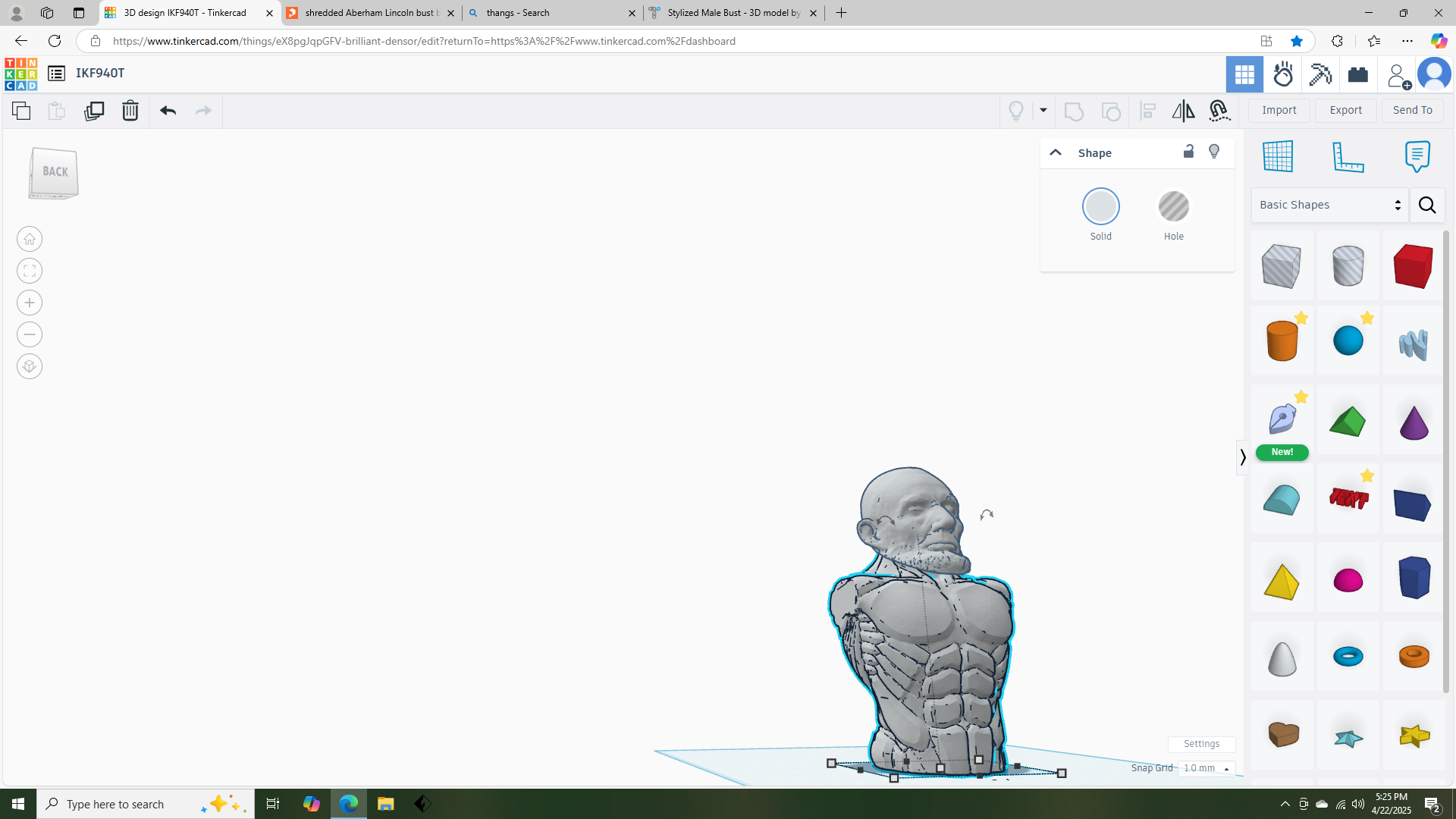This screenshot has height=819, width=1456.
Task: Open the Cruise tool icon
Action: 1219,111
